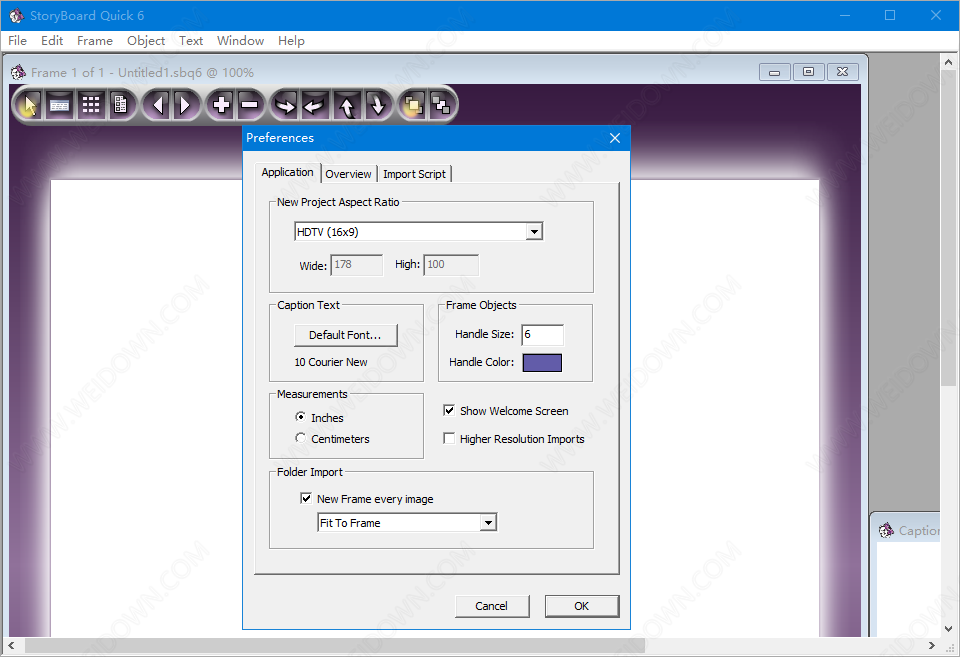Select the arrow pointer tool
Screen dimensions: 960x657
point(29,104)
